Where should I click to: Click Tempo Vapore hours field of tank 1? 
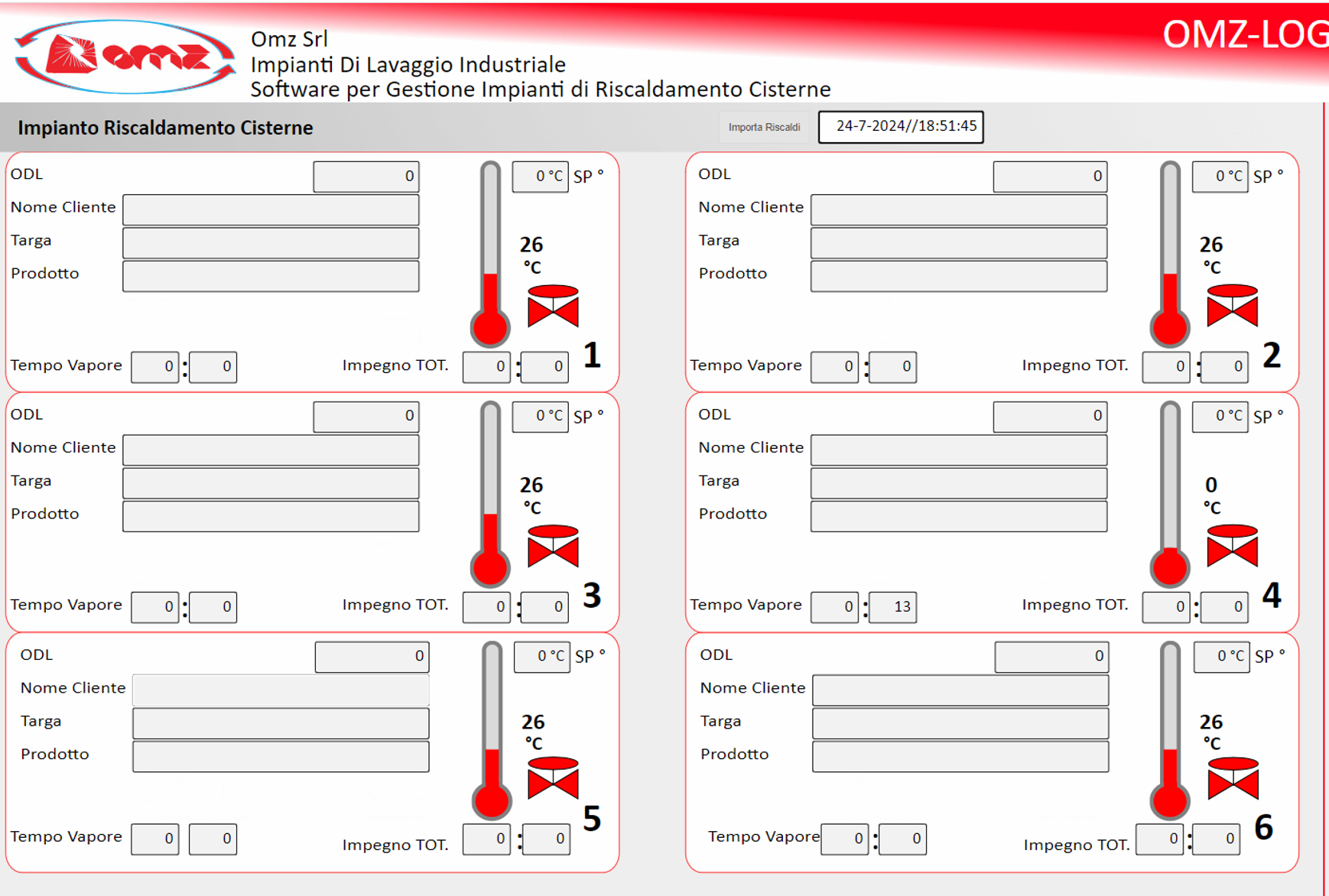click(x=155, y=367)
